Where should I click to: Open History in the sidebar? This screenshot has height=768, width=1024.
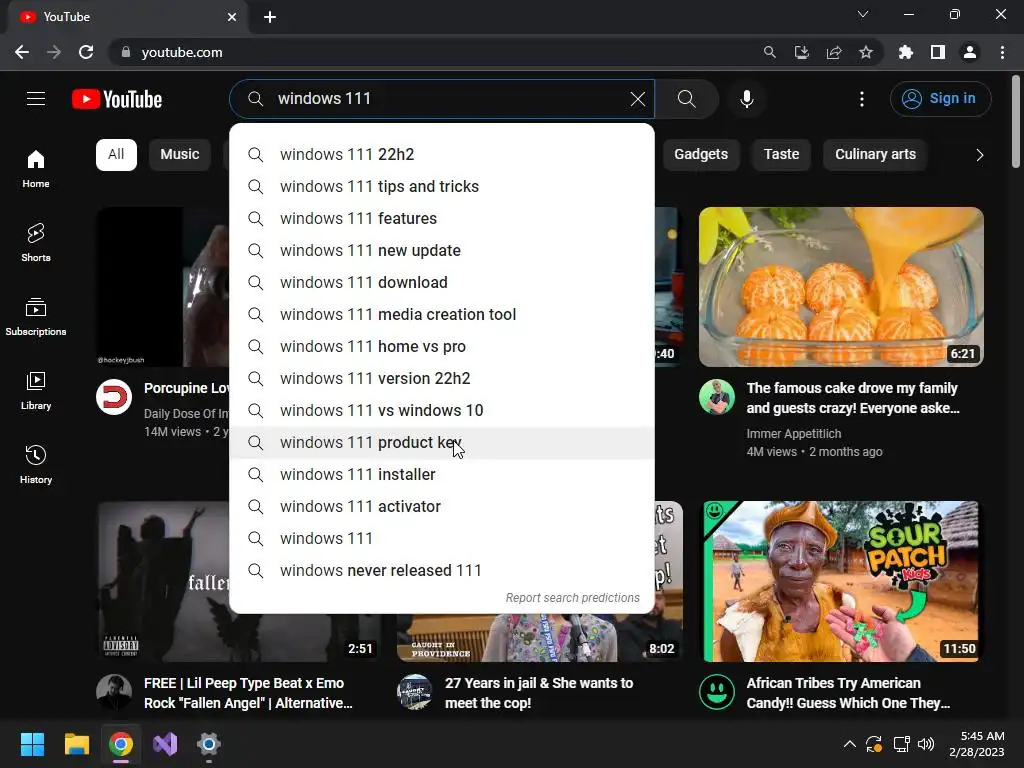[36, 464]
